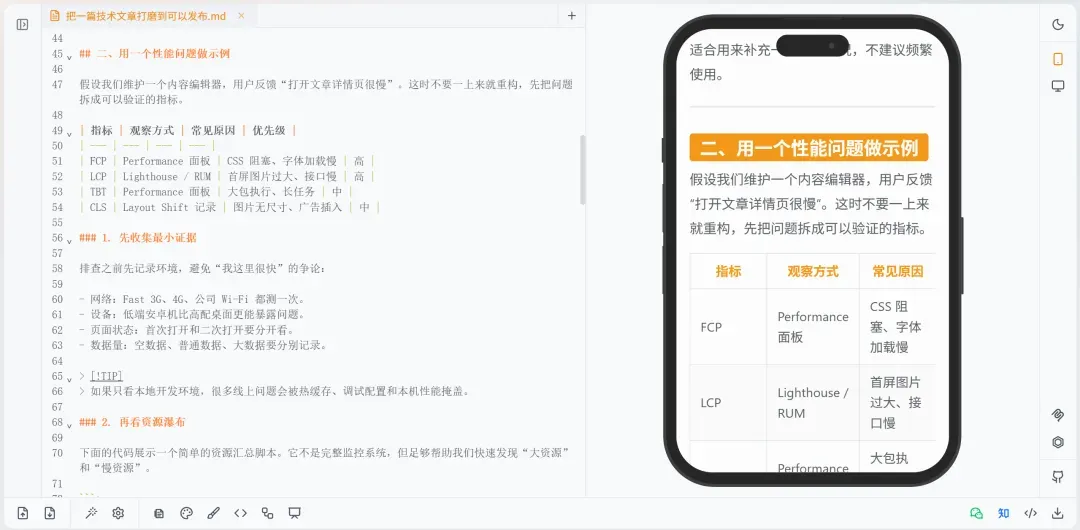Click orange heading 二、用一个性能问题做示例 in preview
The height and width of the screenshot is (530, 1080).
pos(809,147)
